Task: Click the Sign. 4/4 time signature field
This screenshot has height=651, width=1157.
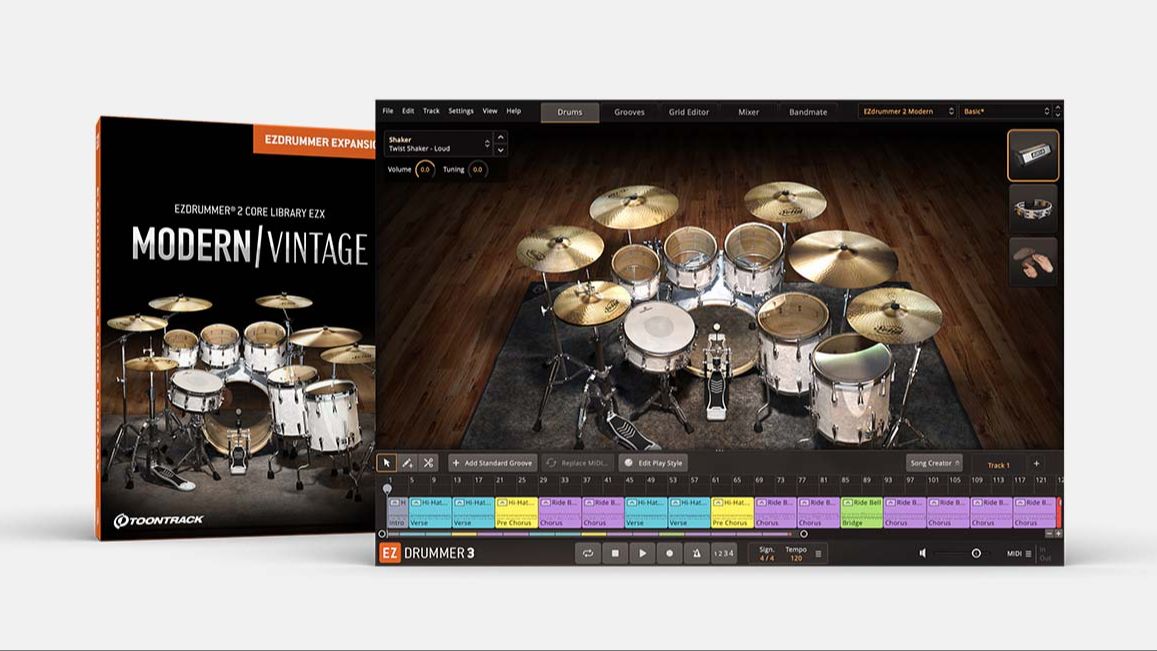Action: (x=767, y=554)
